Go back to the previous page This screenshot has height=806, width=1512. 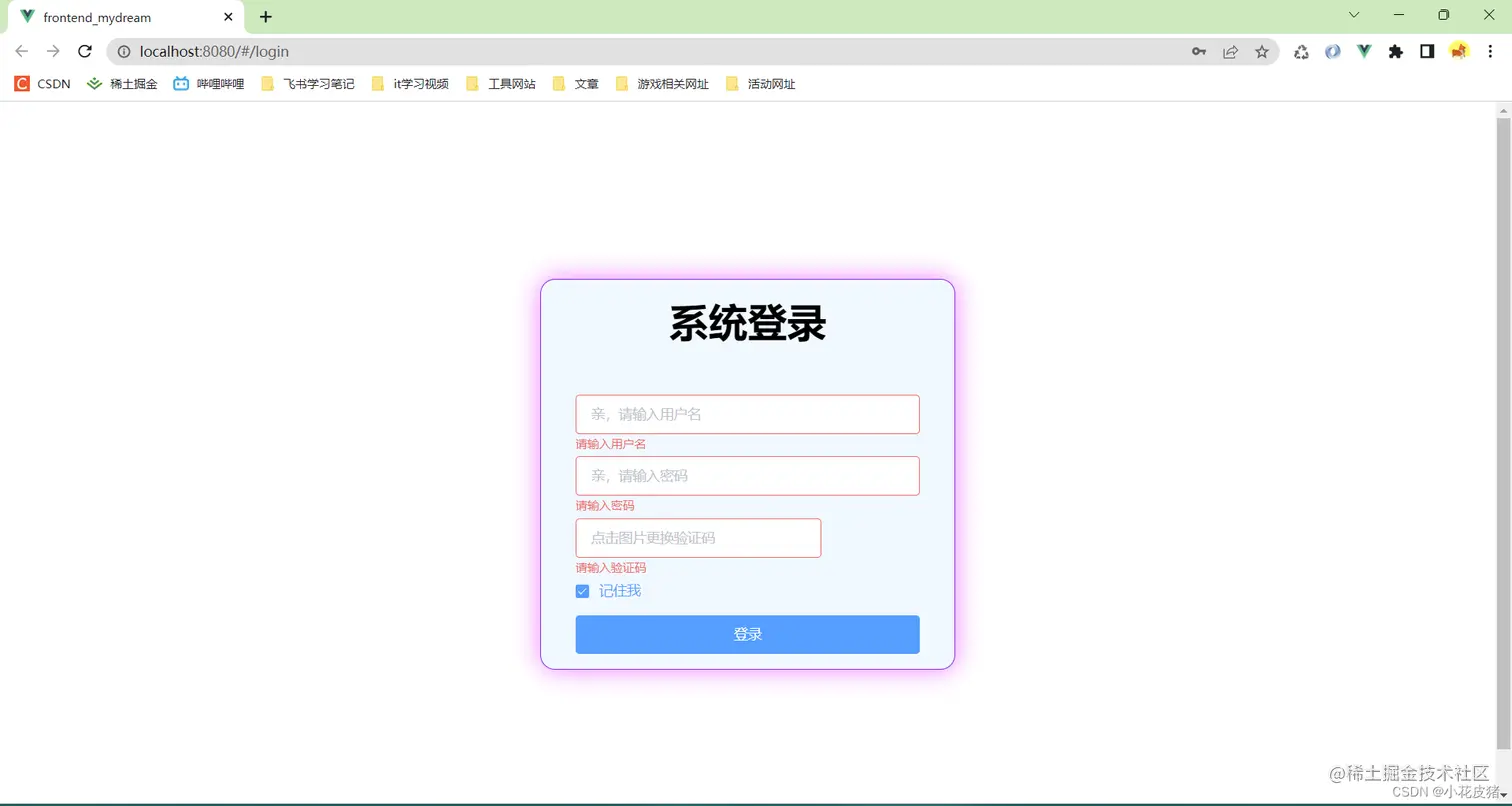click(22, 51)
